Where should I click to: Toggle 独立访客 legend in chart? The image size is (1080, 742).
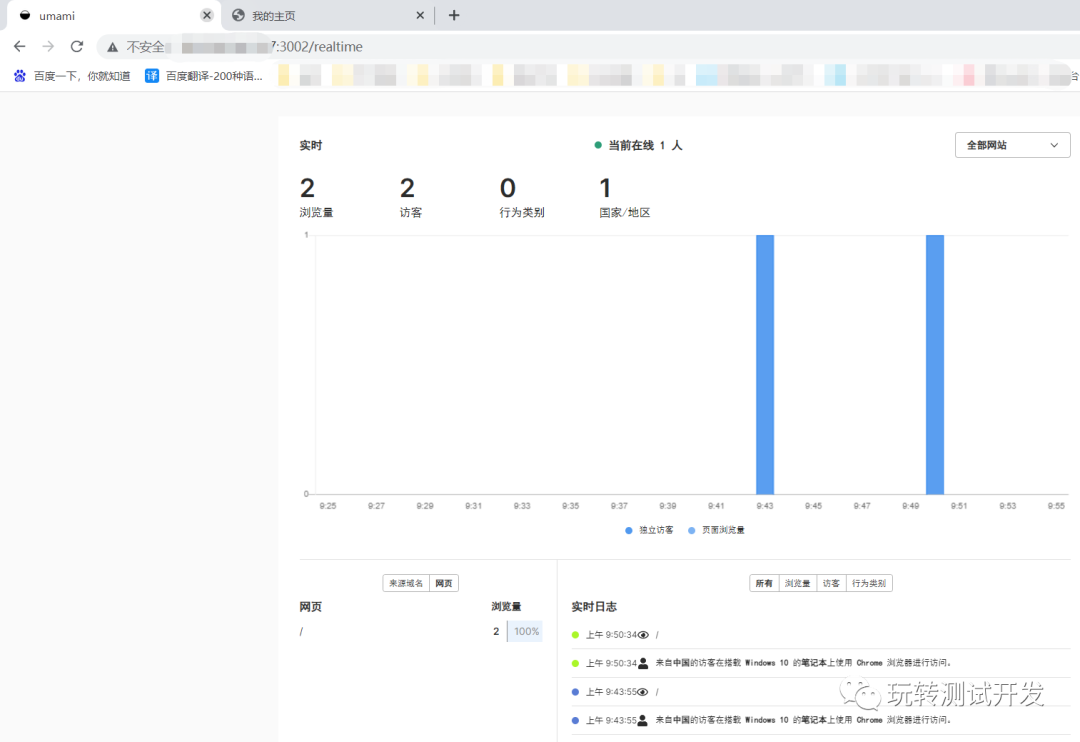tap(650, 530)
